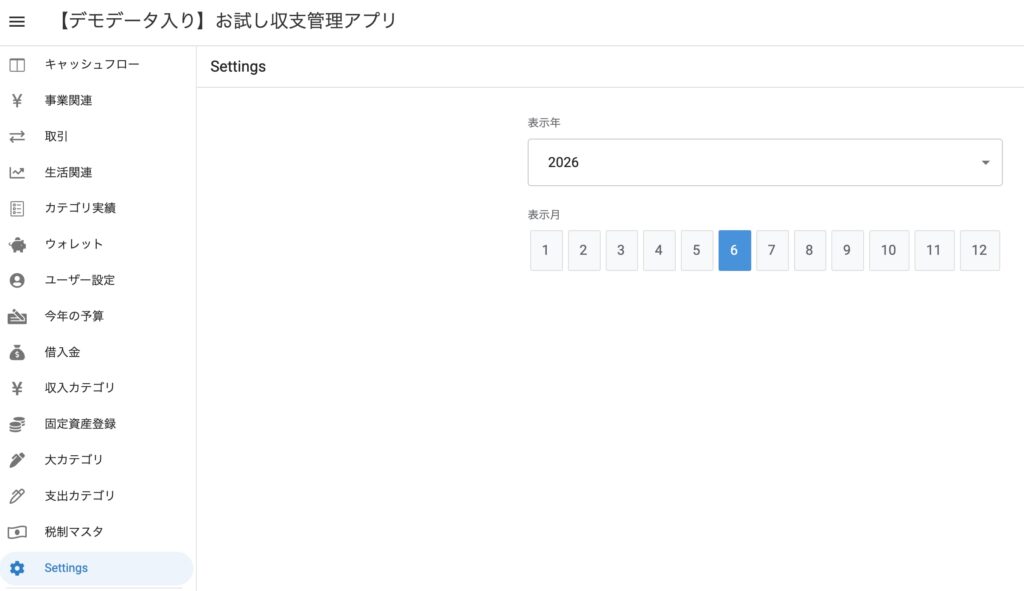Open the 表示年 dropdown arrow
Screen dimensions: 1024x591
coord(985,163)
